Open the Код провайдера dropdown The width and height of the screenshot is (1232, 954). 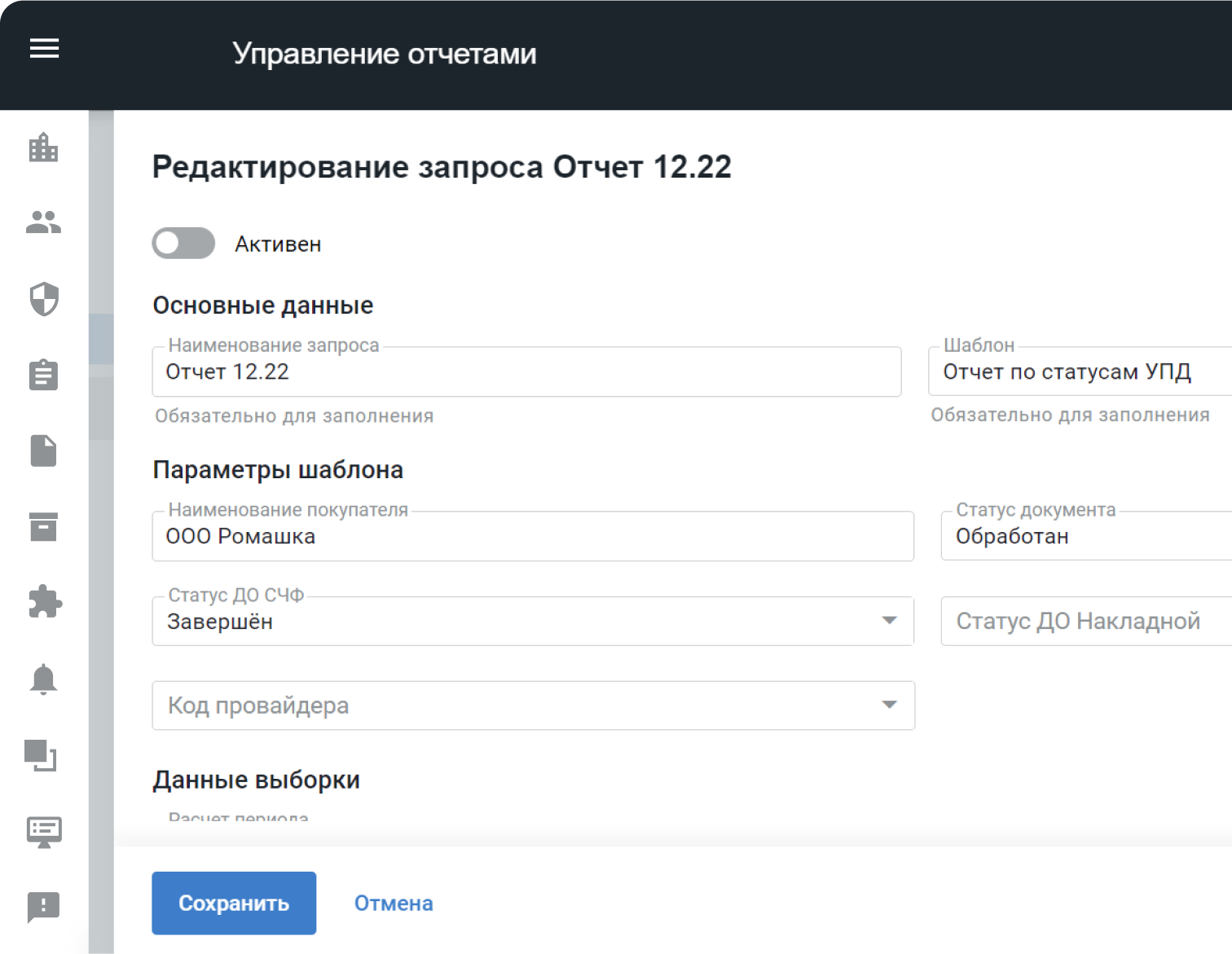pos(533,706)
